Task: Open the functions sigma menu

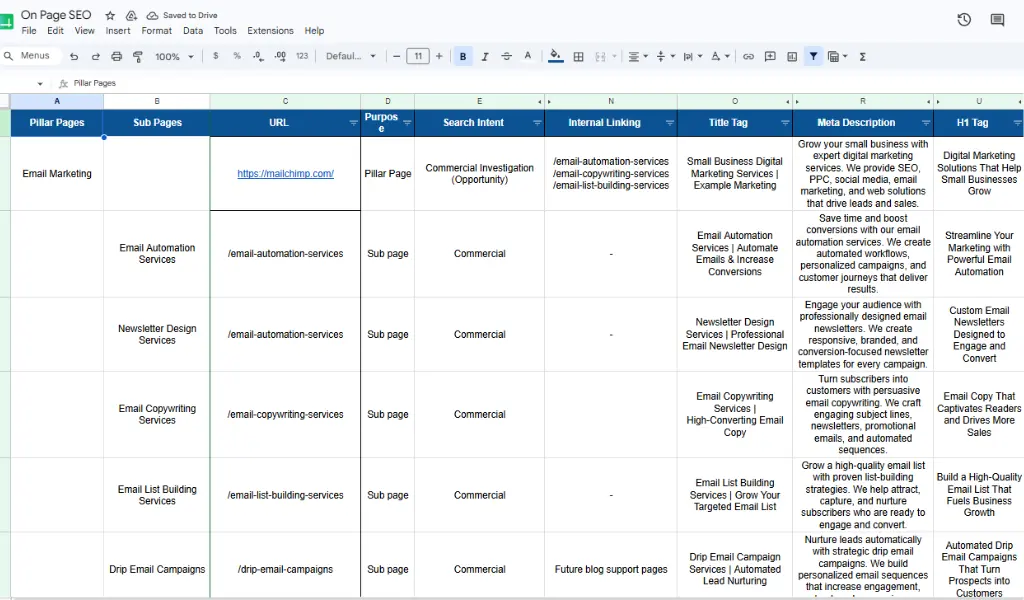Action: 863,57
